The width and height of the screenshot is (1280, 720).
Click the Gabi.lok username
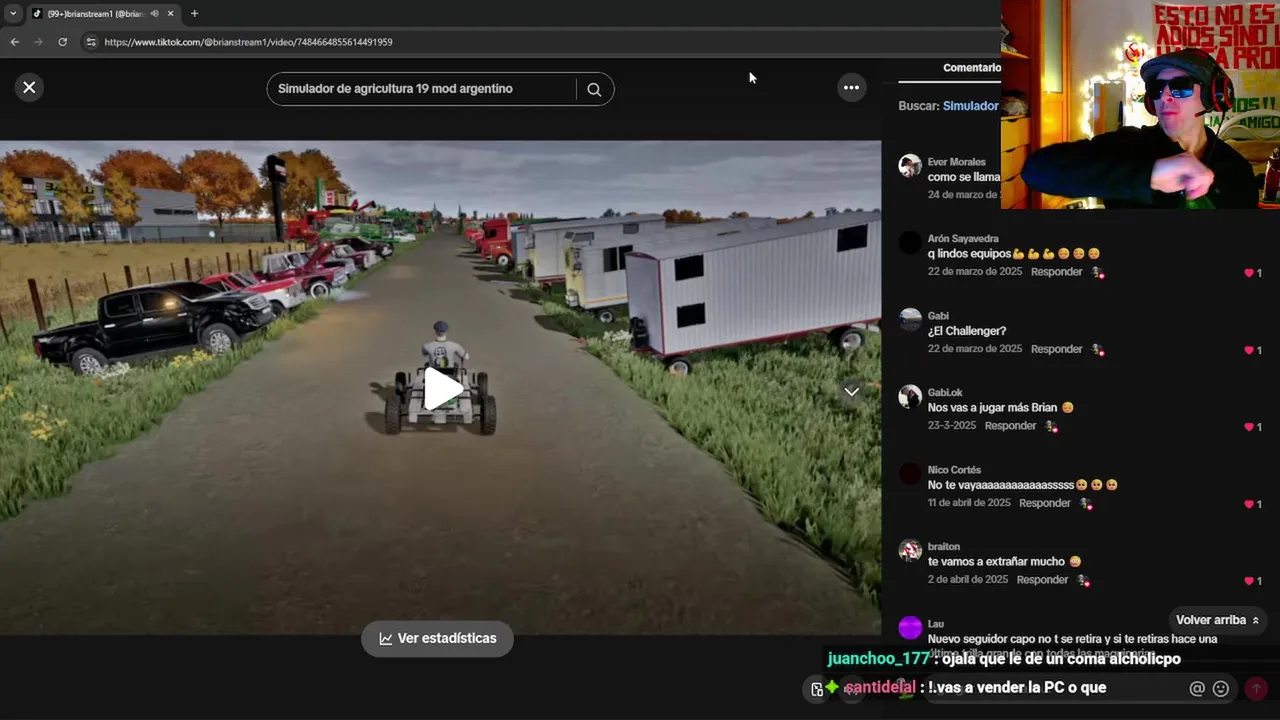point(945,393)
